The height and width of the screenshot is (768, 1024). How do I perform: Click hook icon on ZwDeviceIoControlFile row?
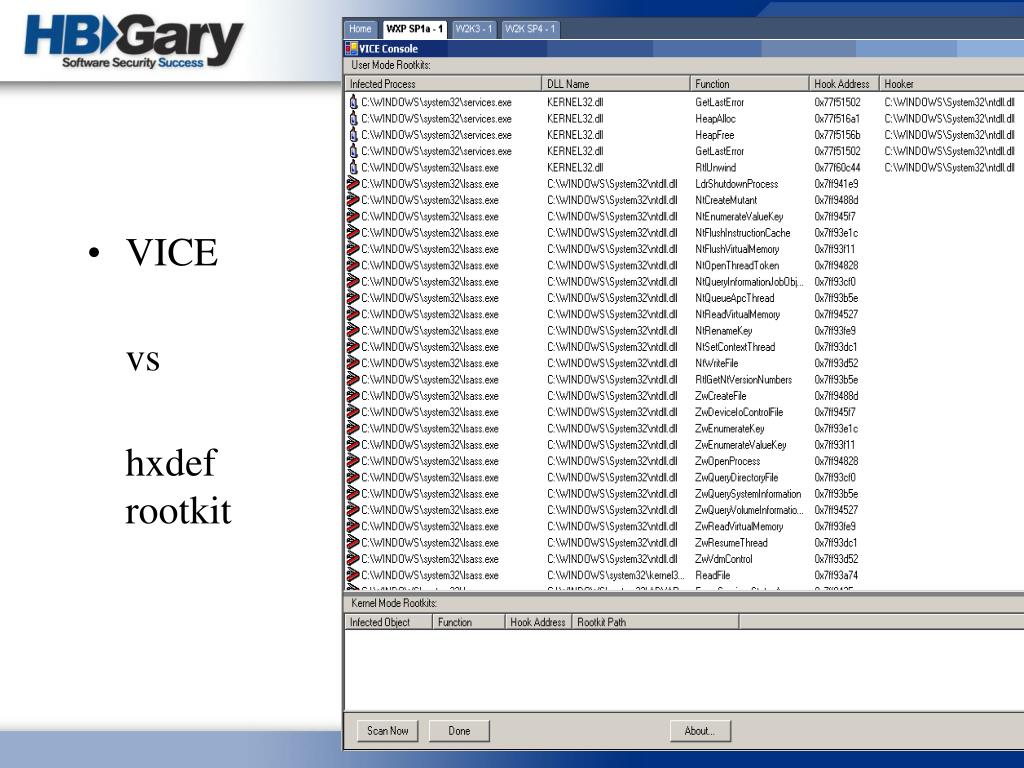(353, 412)
